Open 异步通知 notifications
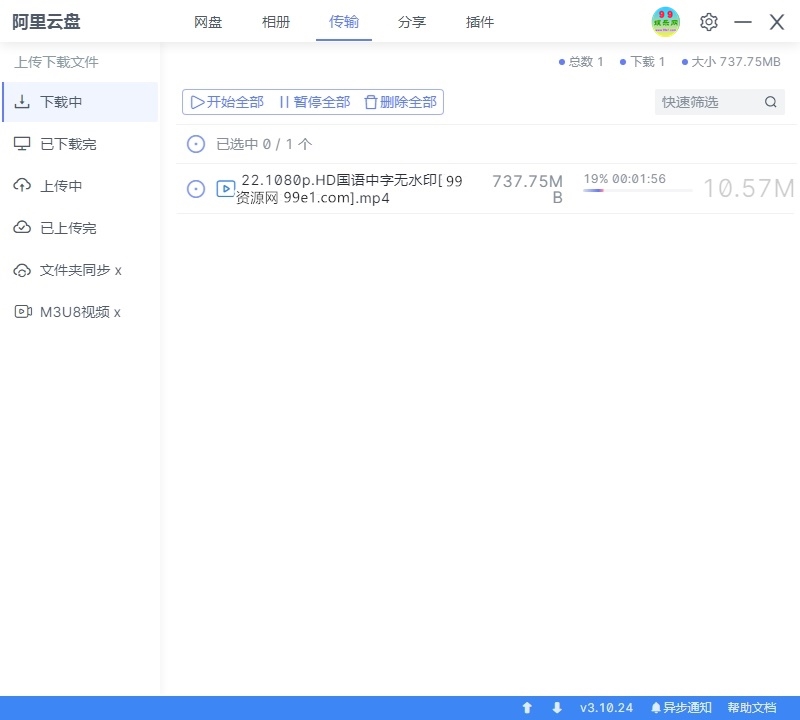This screenshot has height=720, width=800. point(681,708)
